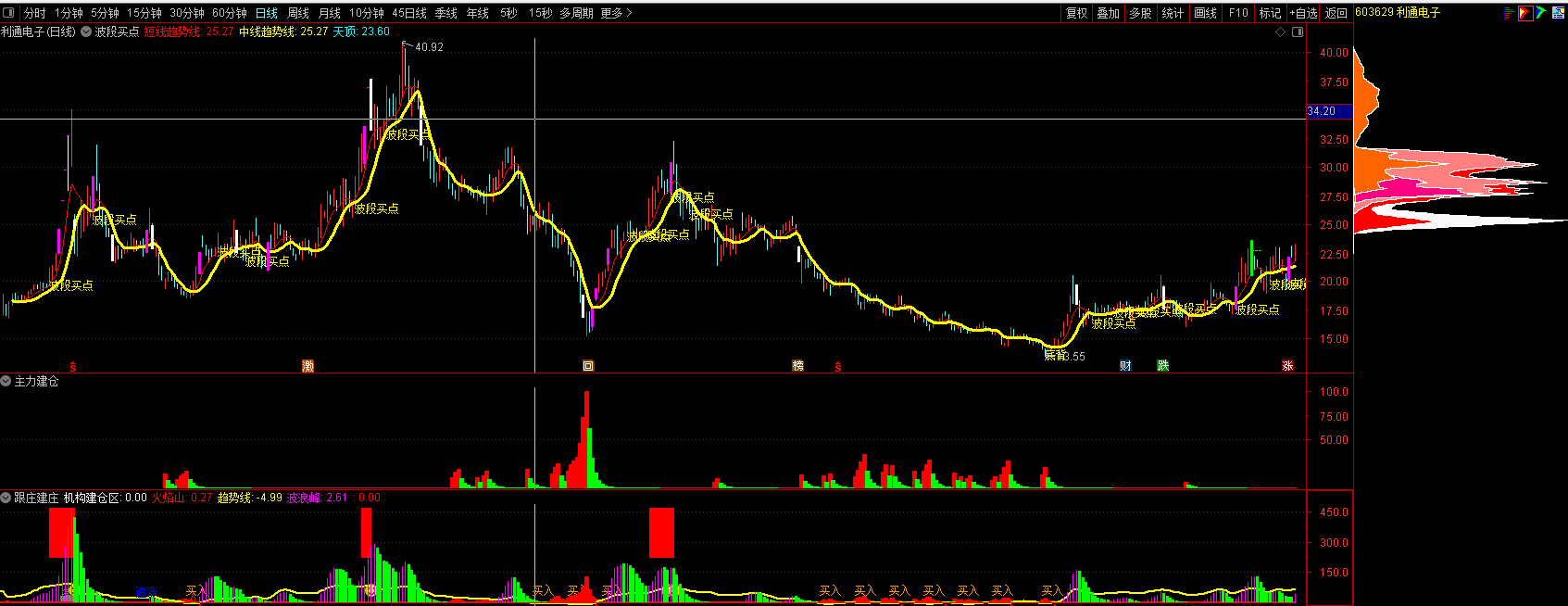1568x606 pixels.
Task: Toggle the panel icon right of the diamond
Action: tap(1298, 32)
